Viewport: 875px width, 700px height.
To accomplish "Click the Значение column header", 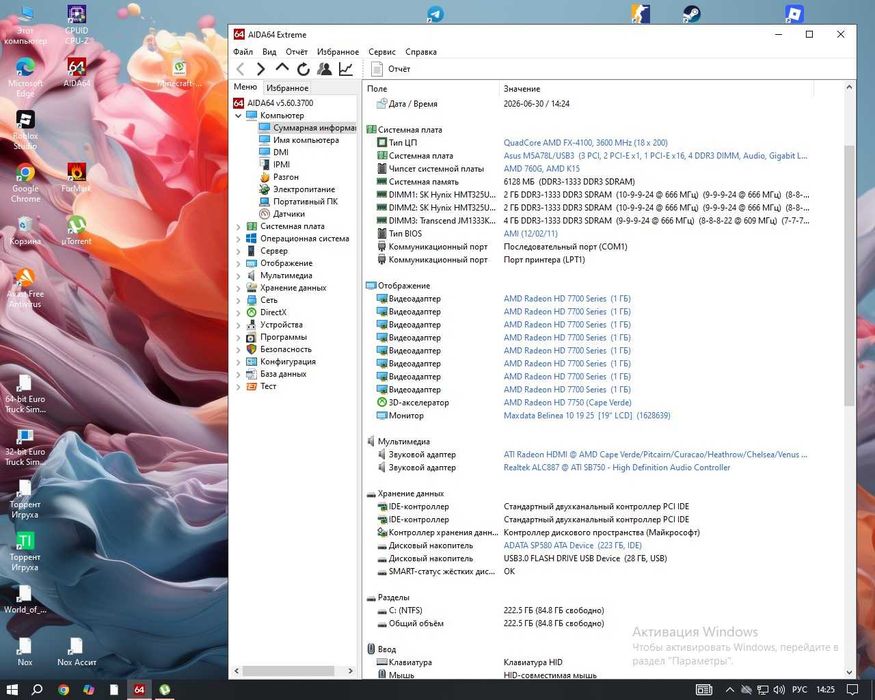I will 656,89.
